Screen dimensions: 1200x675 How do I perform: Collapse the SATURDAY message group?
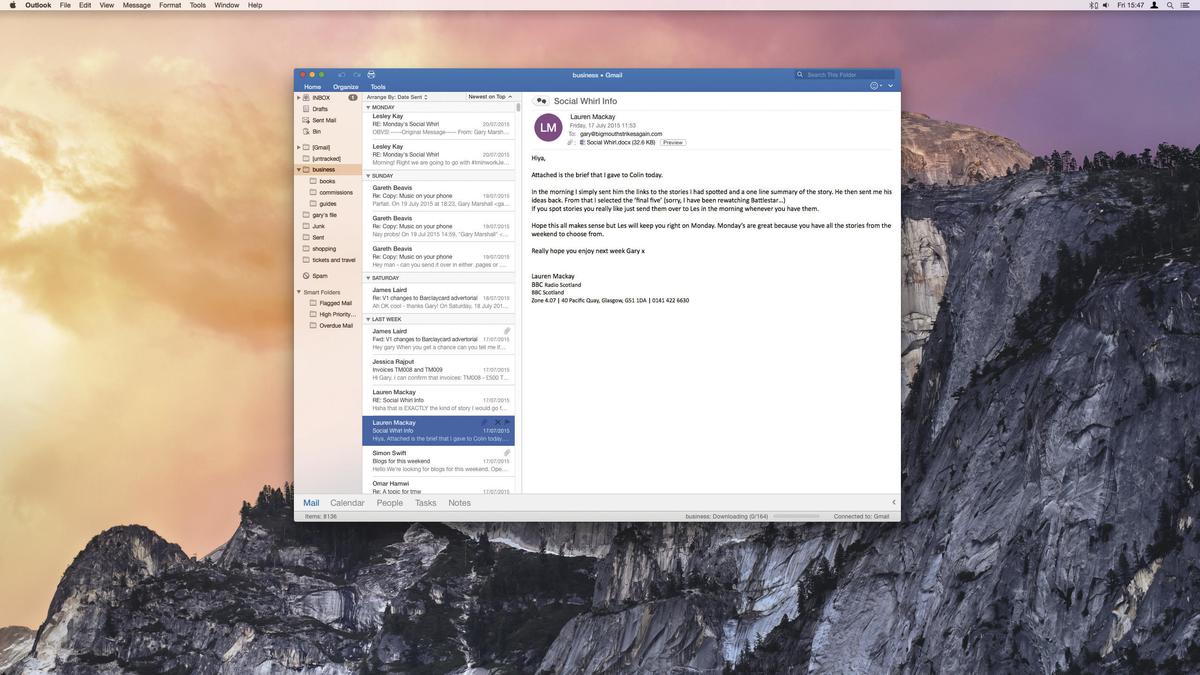(x=368, y=278)
